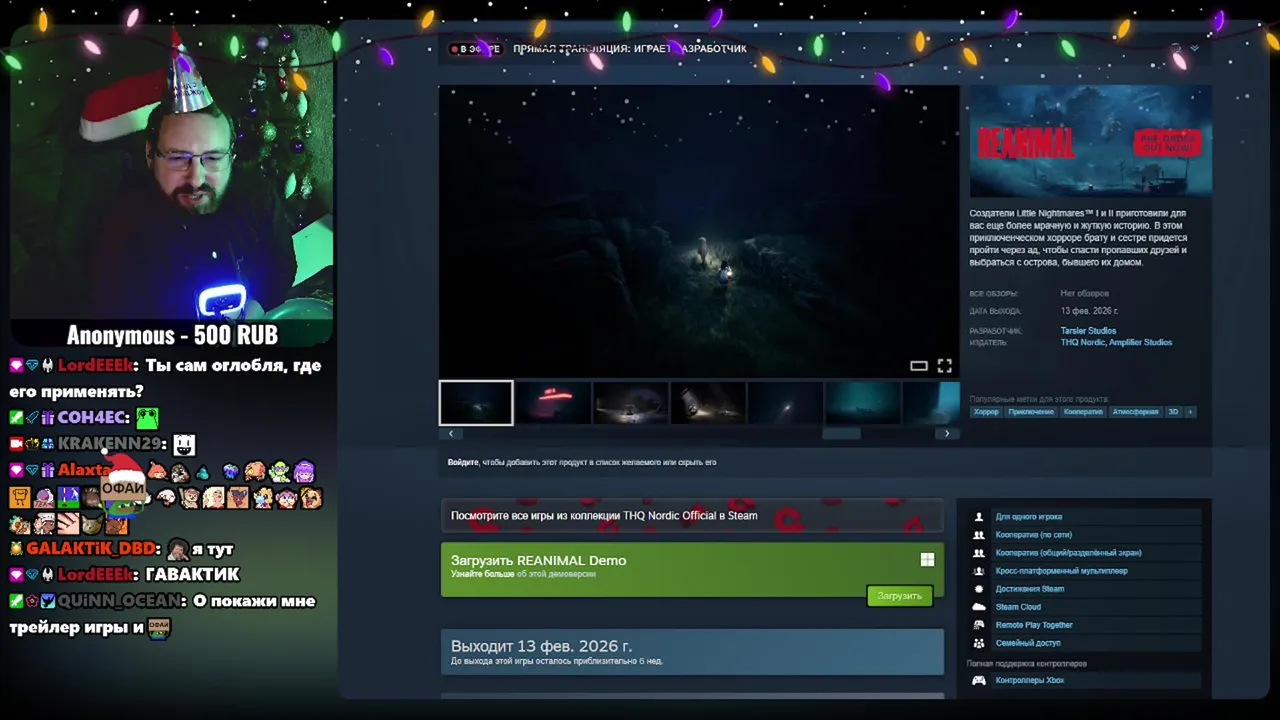Open 'Remote Play Together' feature link
Viewport: 1280px width, 720px height.
pos(1034,625)
